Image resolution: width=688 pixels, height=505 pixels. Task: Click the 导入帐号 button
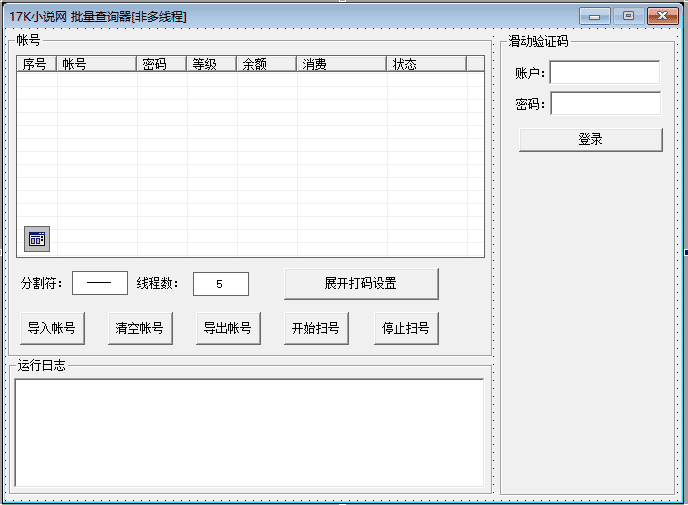pos(52,328)
